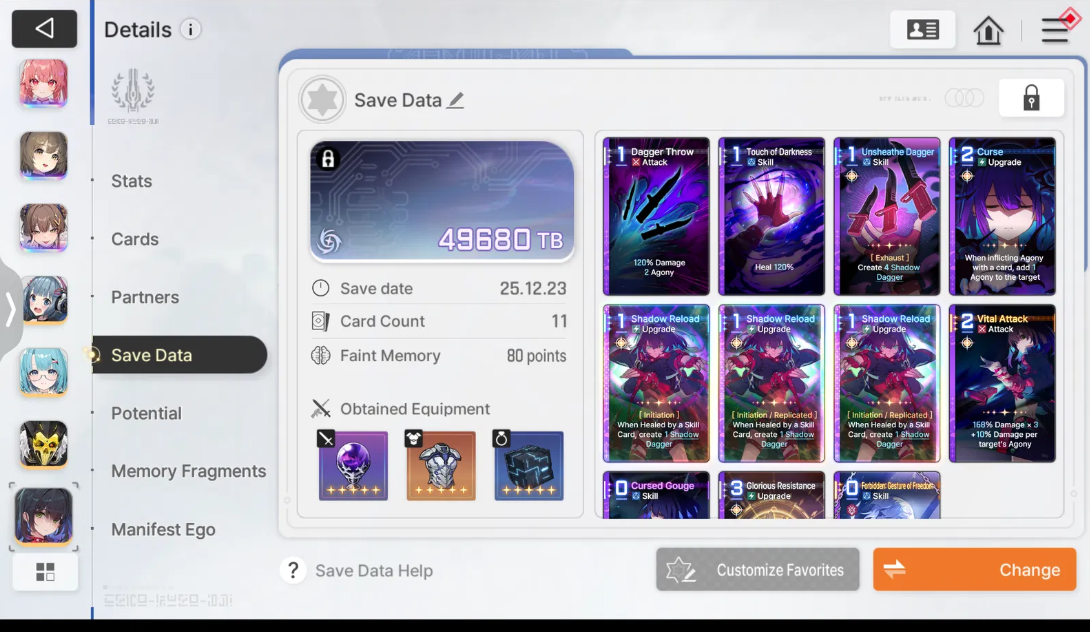Tap the star emblem beside Save Data

click(322, 99)
